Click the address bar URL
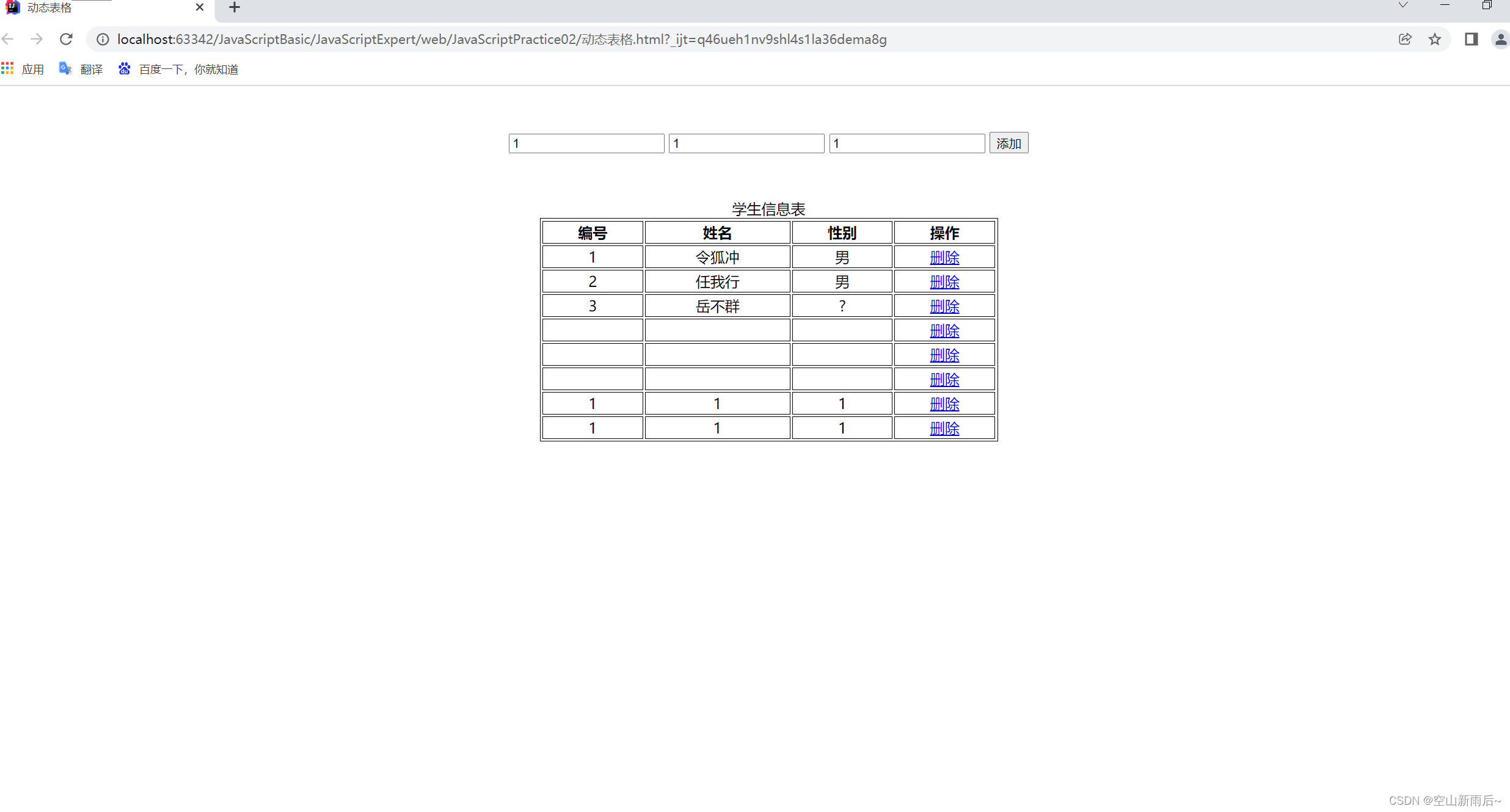The width and height of the screenshot is (1510, 812). [x=501, y=39]
